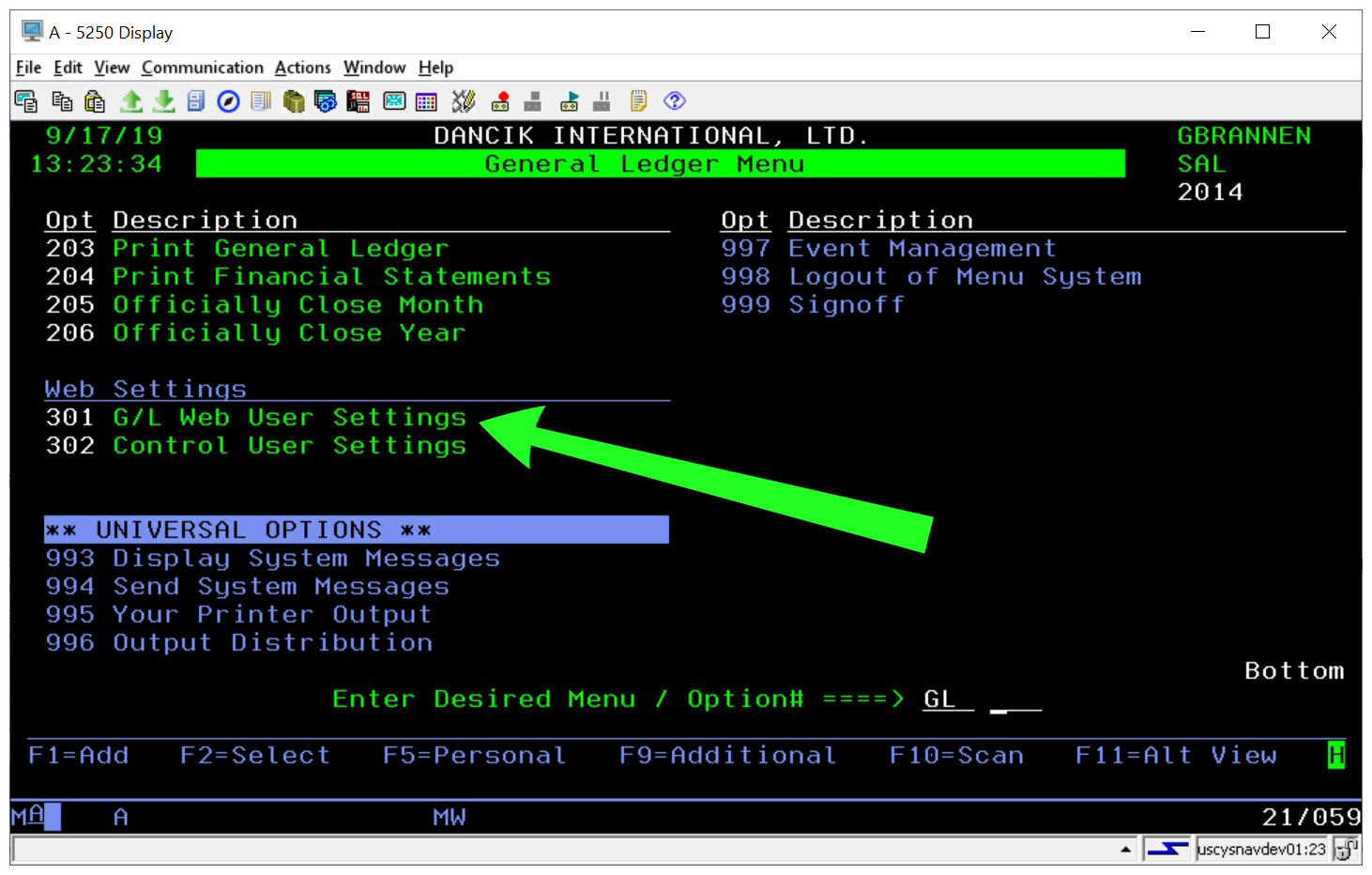The width and height of the screenshot is (1372, 875).
Task: Click the blue compass toolbar icon
Action: (228, 101)
